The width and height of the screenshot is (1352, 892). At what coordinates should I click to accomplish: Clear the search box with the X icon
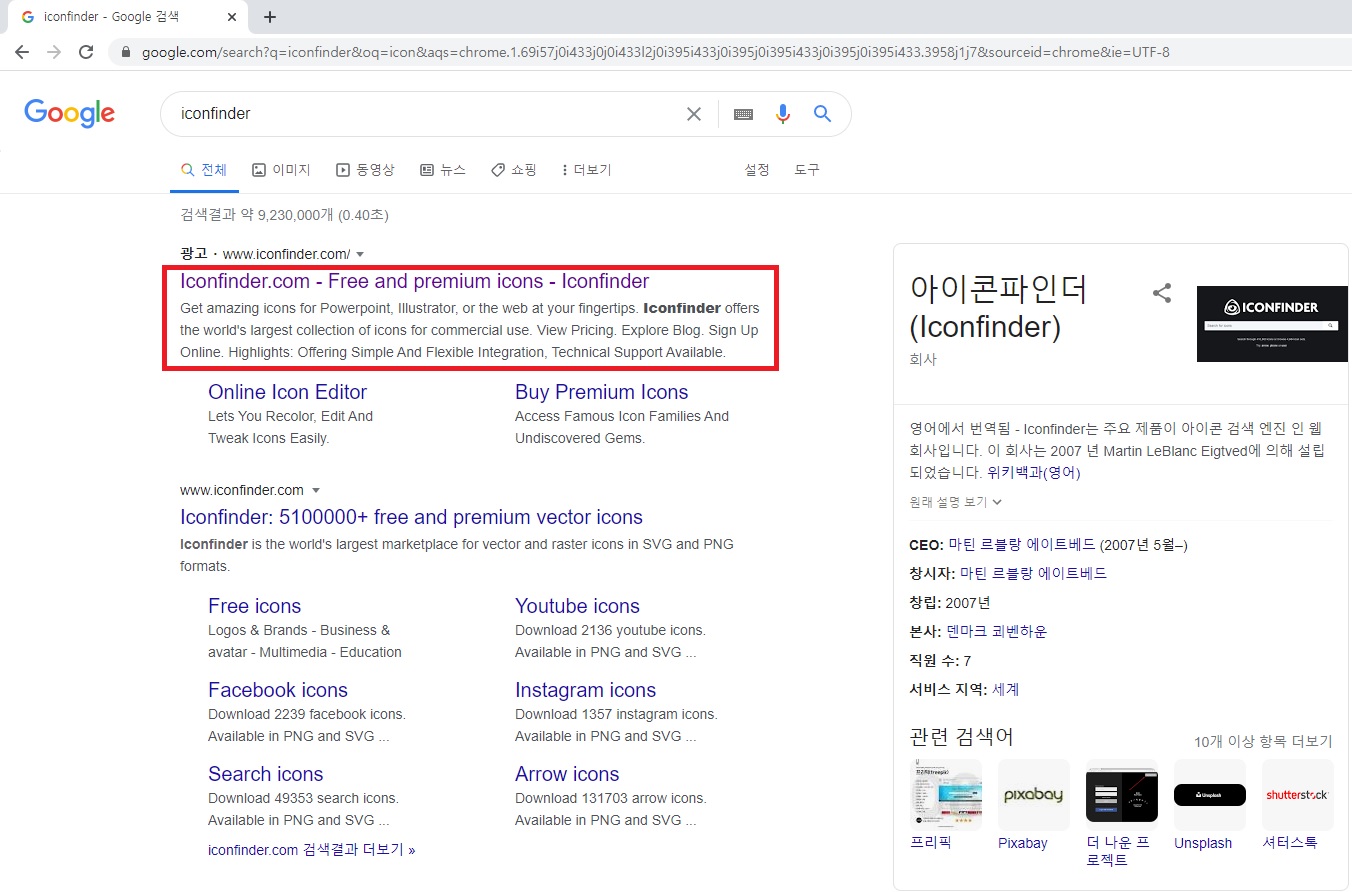[x=694, y=114]
